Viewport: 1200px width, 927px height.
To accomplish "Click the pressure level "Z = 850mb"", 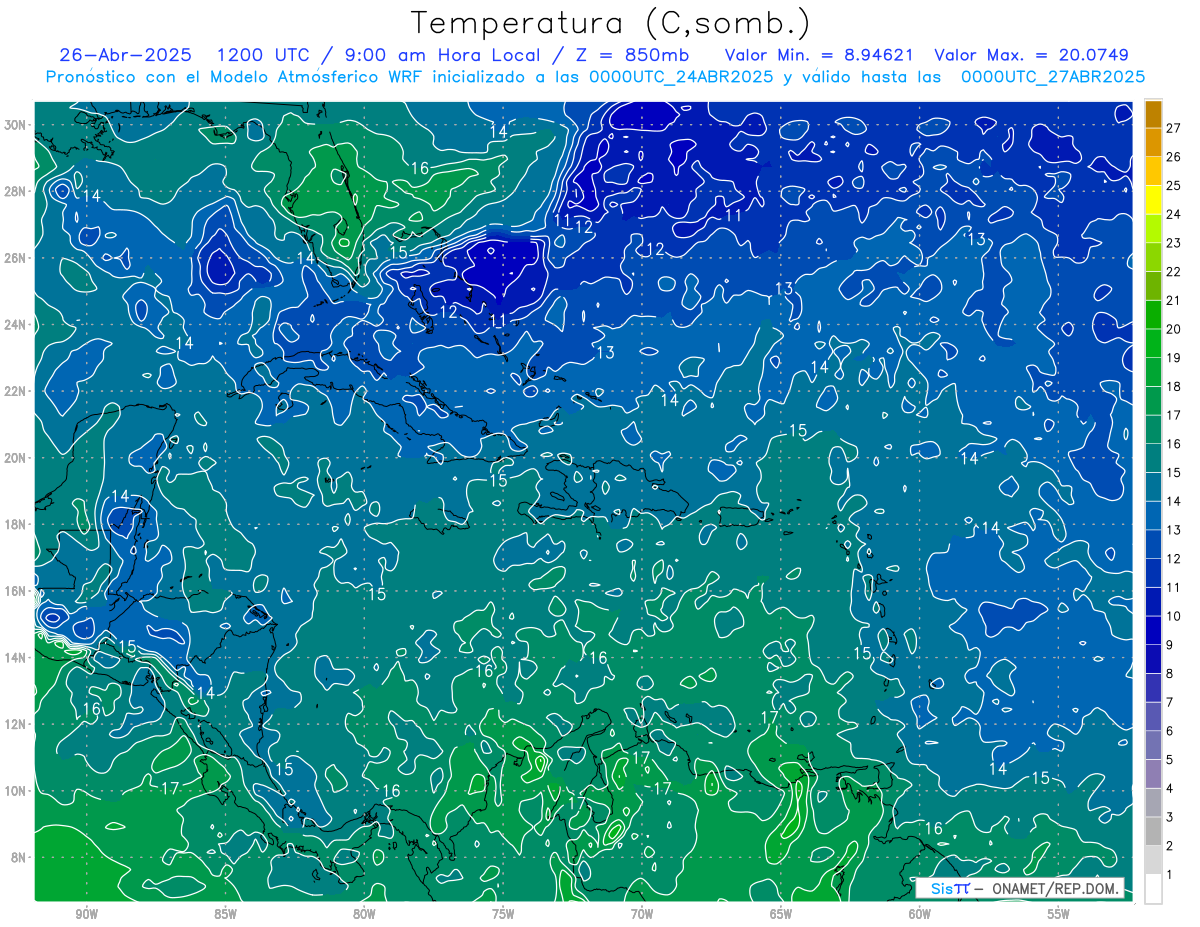I will click(631, 55).
